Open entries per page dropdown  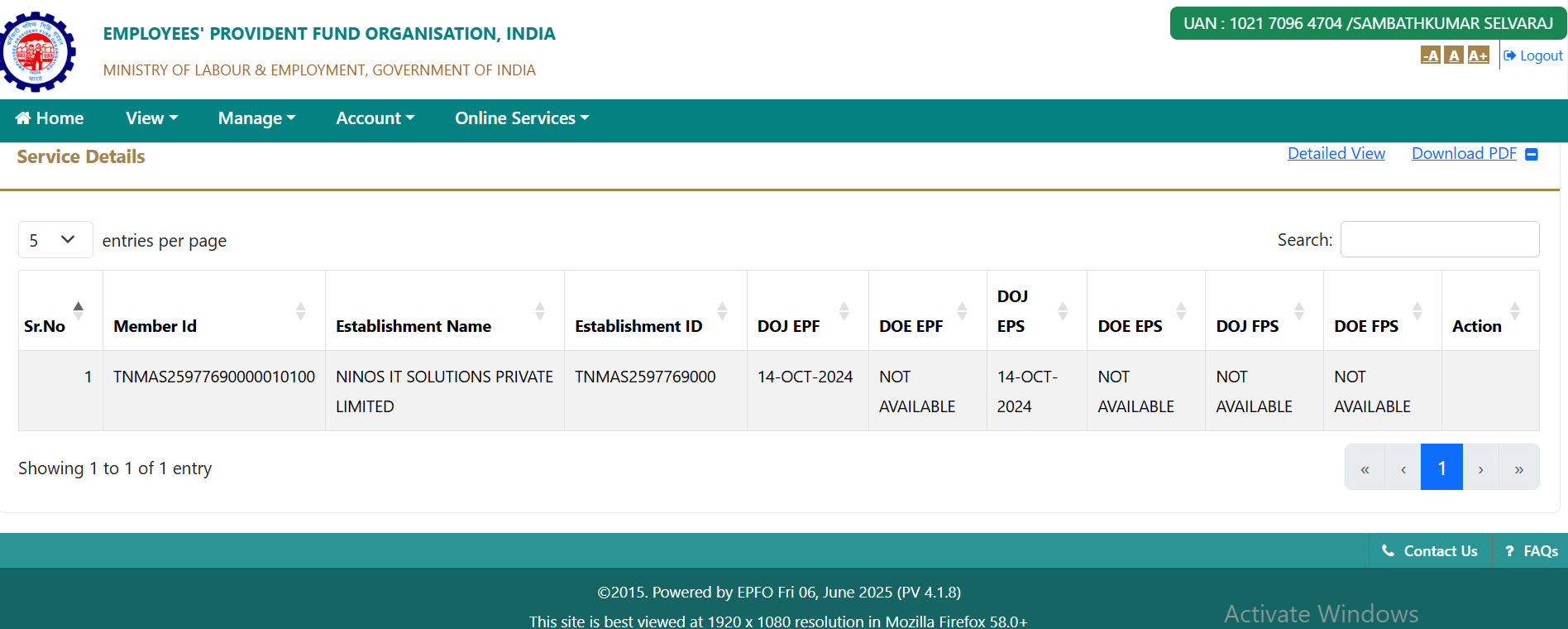tap(55, 240)
